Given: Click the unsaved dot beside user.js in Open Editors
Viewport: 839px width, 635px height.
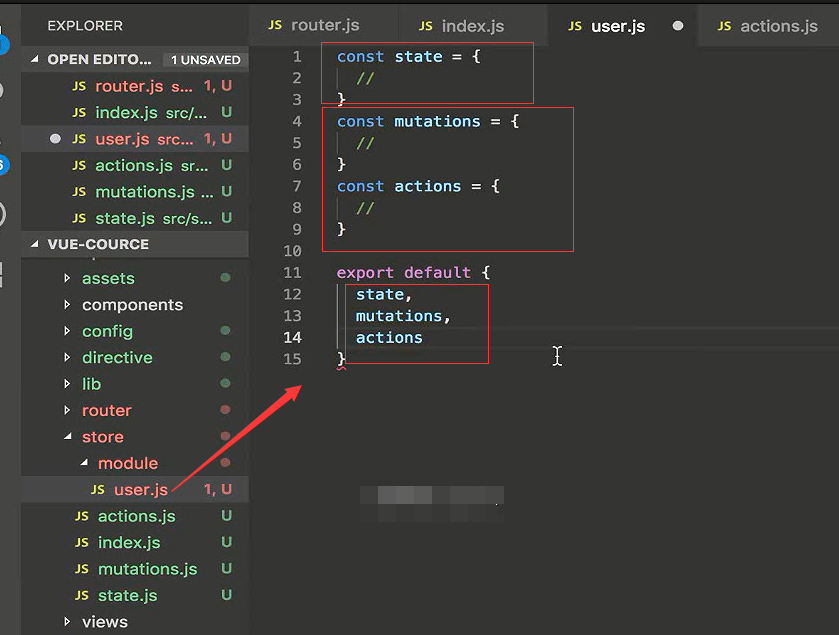Looking at the screenshot, I should (x=55, y=139).
